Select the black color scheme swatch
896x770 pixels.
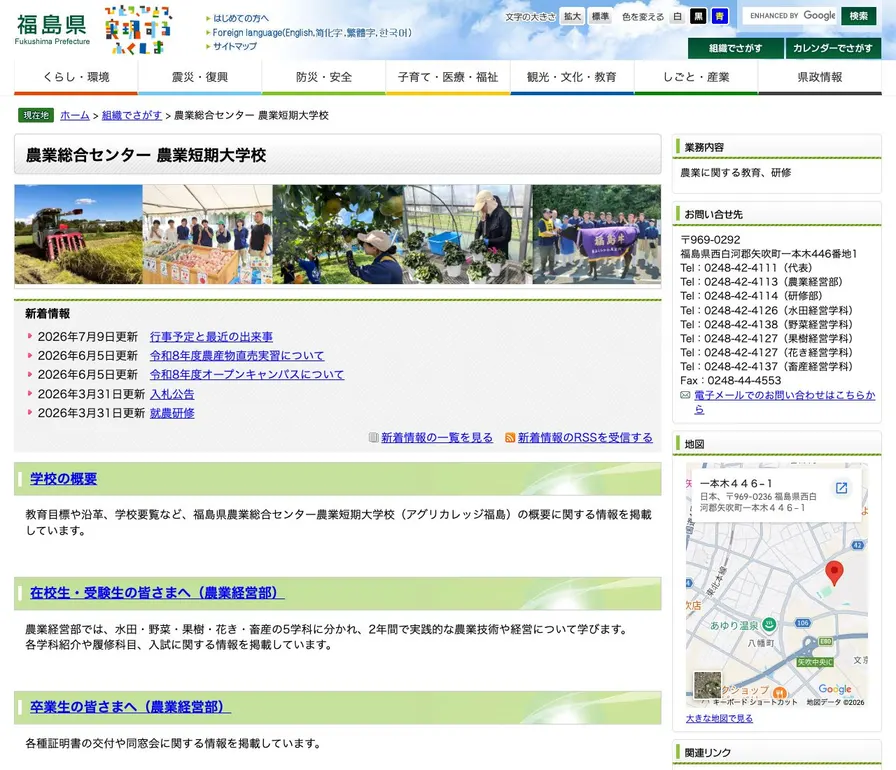(698, 16)
